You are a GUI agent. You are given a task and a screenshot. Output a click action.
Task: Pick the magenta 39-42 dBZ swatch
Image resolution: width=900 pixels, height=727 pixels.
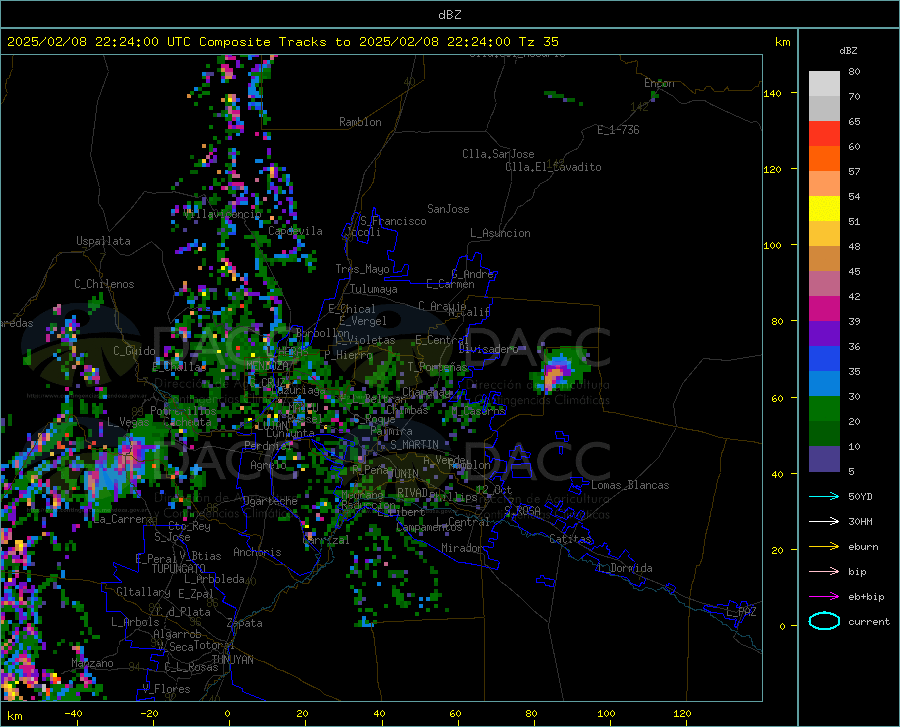point(824,309)
